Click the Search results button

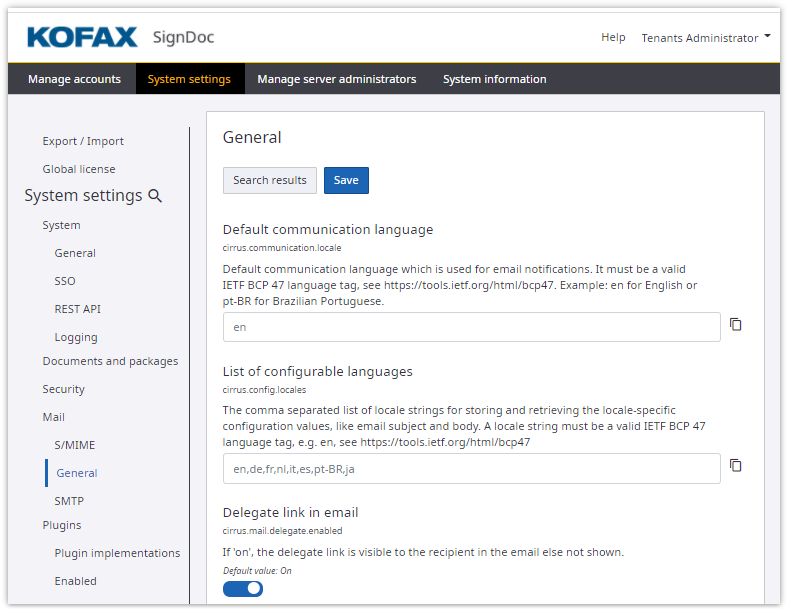(x=270, y=180)
